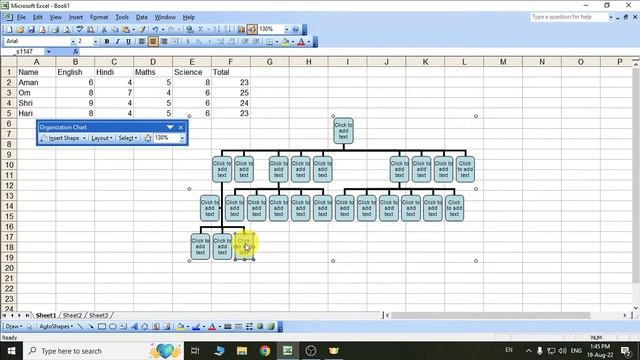
Task: Select the Rectangle drawing tool
Action: [x=102, y=327]
